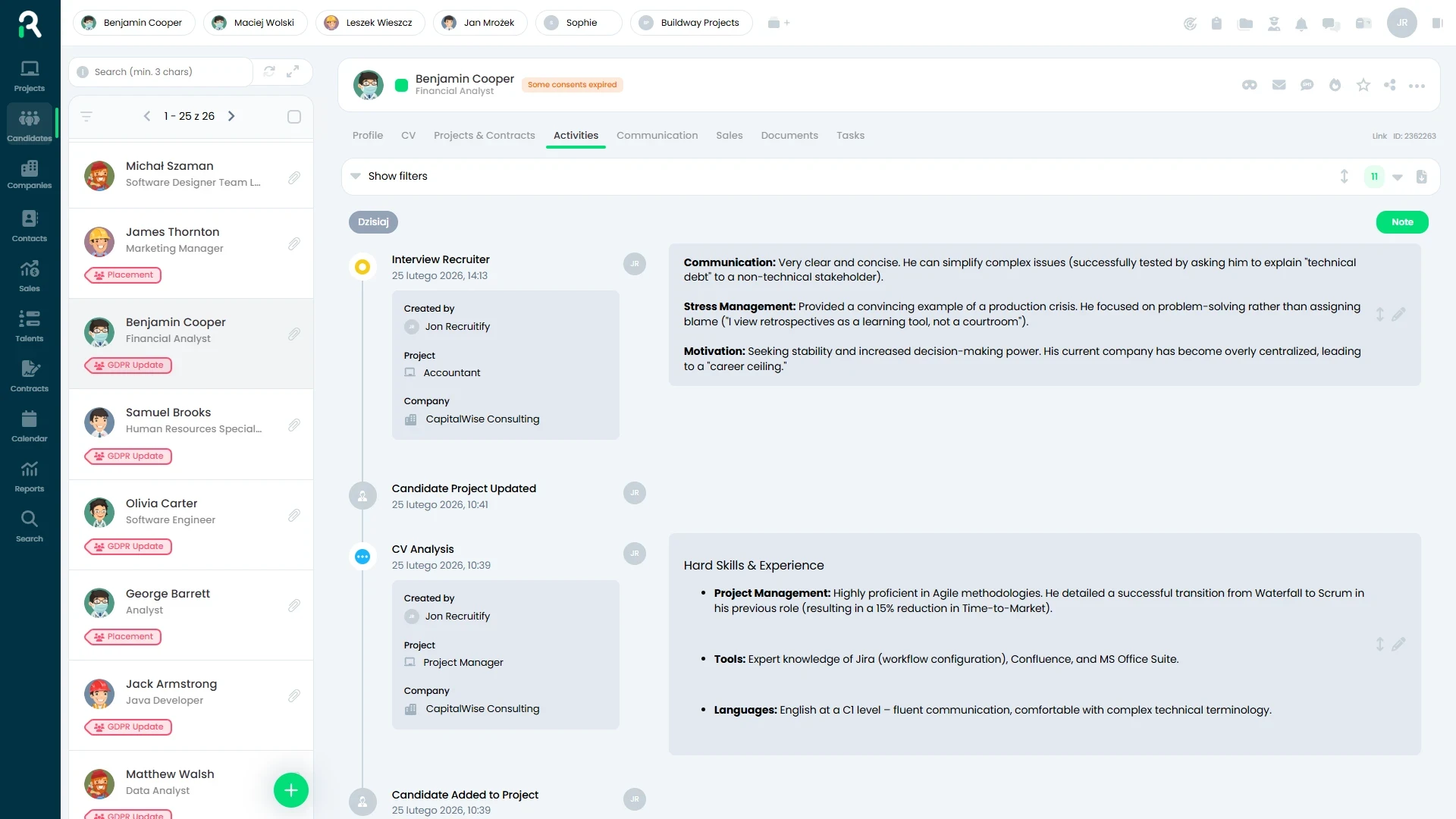Expand the Show filters panel
The height and width of the screenshot is (819, 1456).
point(389,176)
